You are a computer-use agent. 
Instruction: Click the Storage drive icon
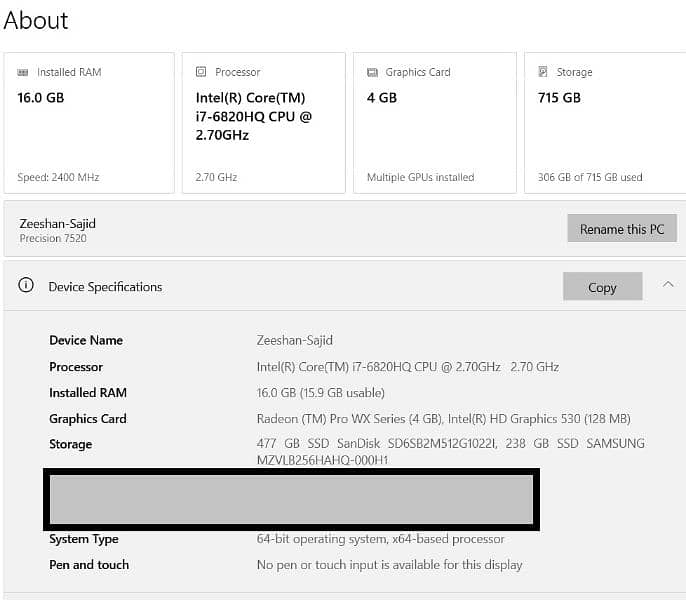click(542, 72)
